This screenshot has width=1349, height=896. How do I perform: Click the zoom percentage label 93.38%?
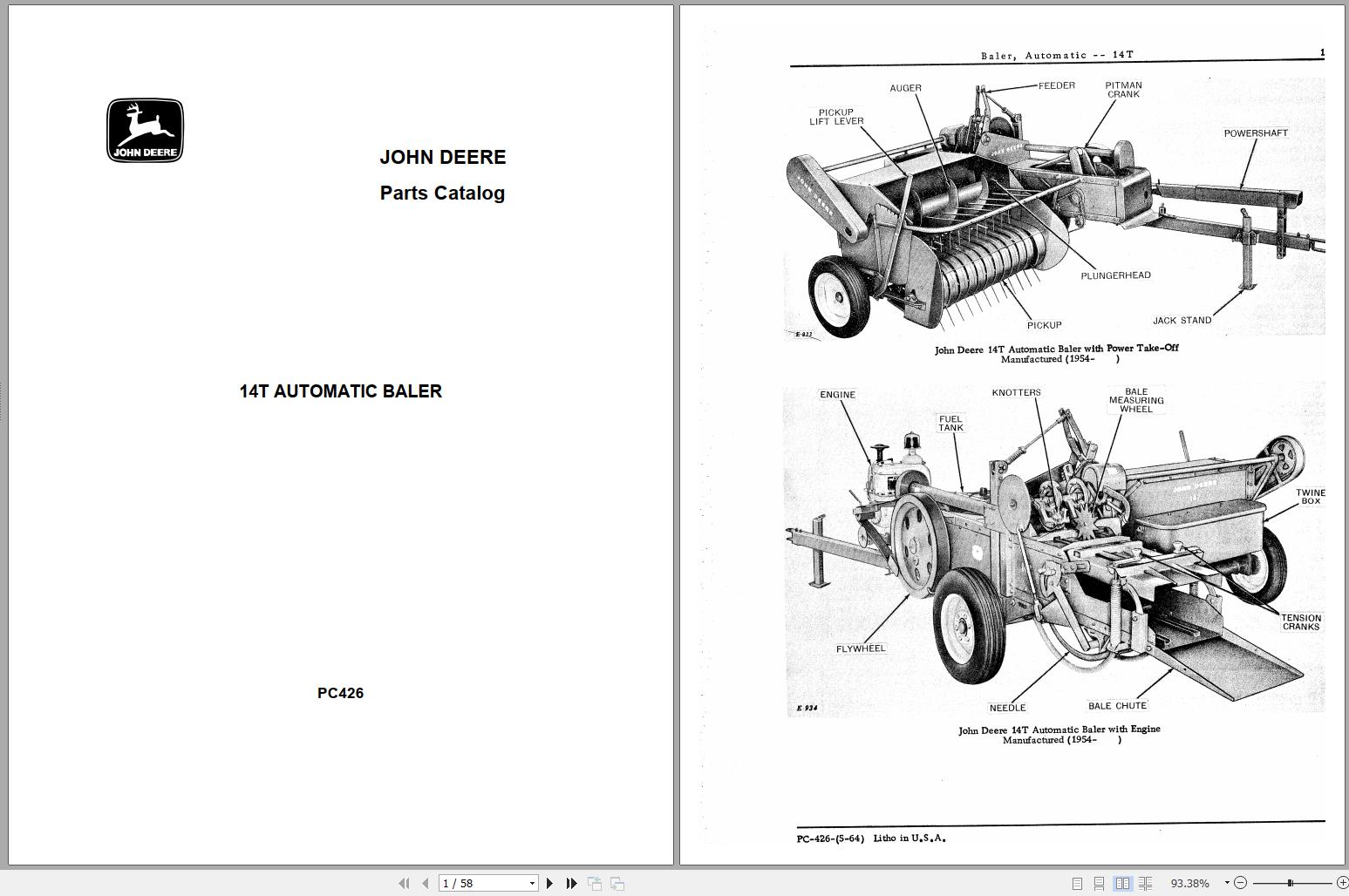pos(1191,883)
